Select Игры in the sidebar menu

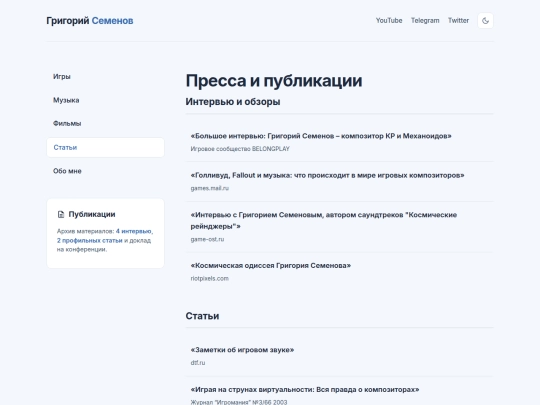click(105, 76)
